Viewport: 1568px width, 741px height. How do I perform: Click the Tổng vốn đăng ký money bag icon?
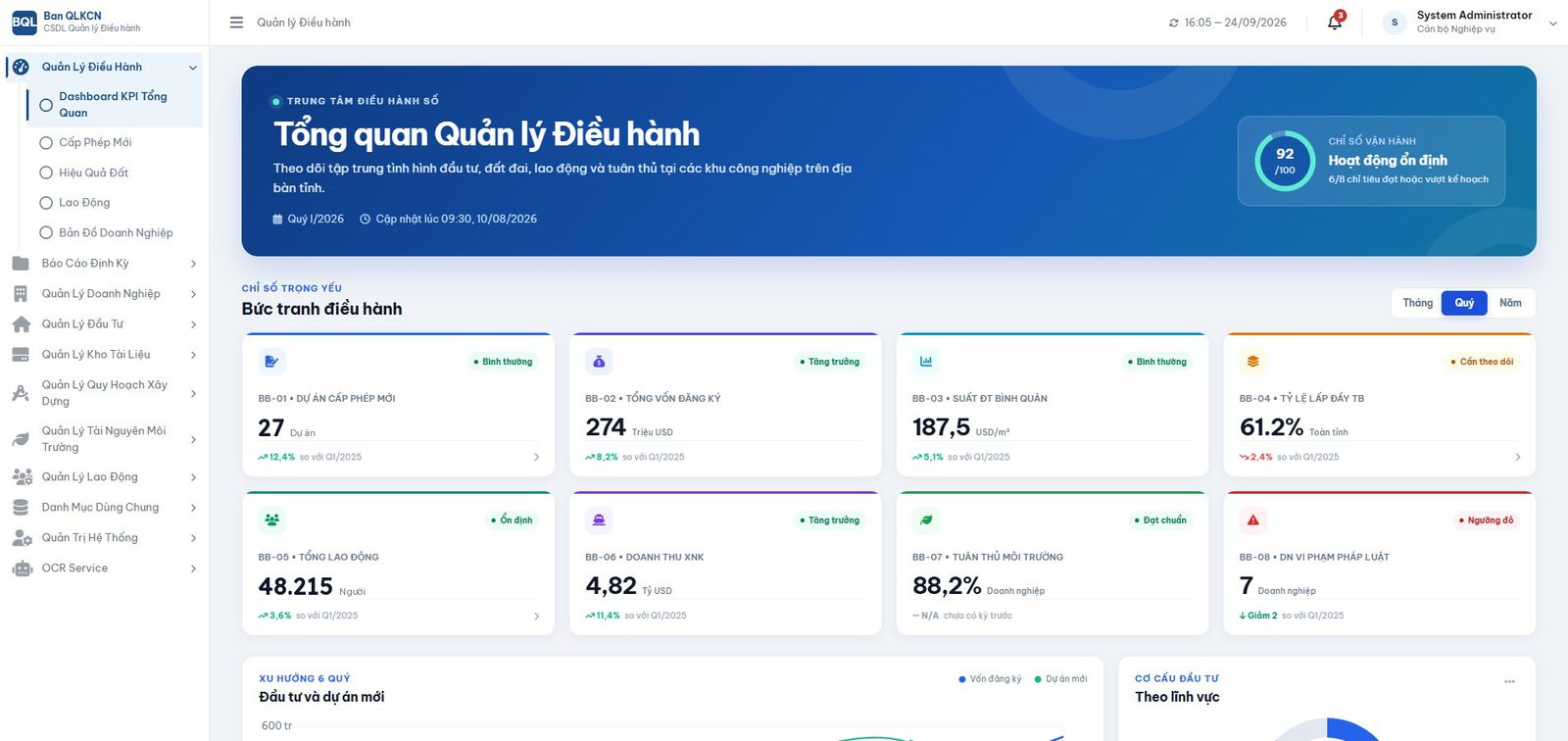point(599,361)
